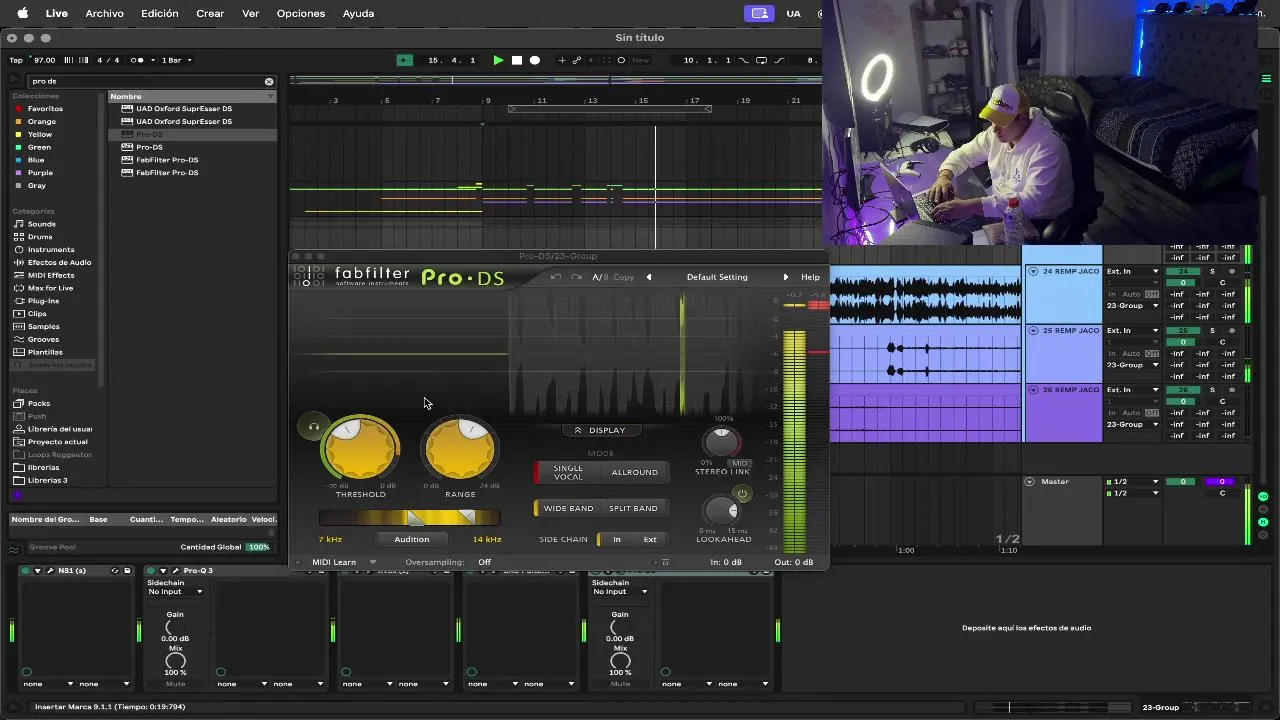
Task: Open the Plantillas category
Action: (x=45, y=352)
